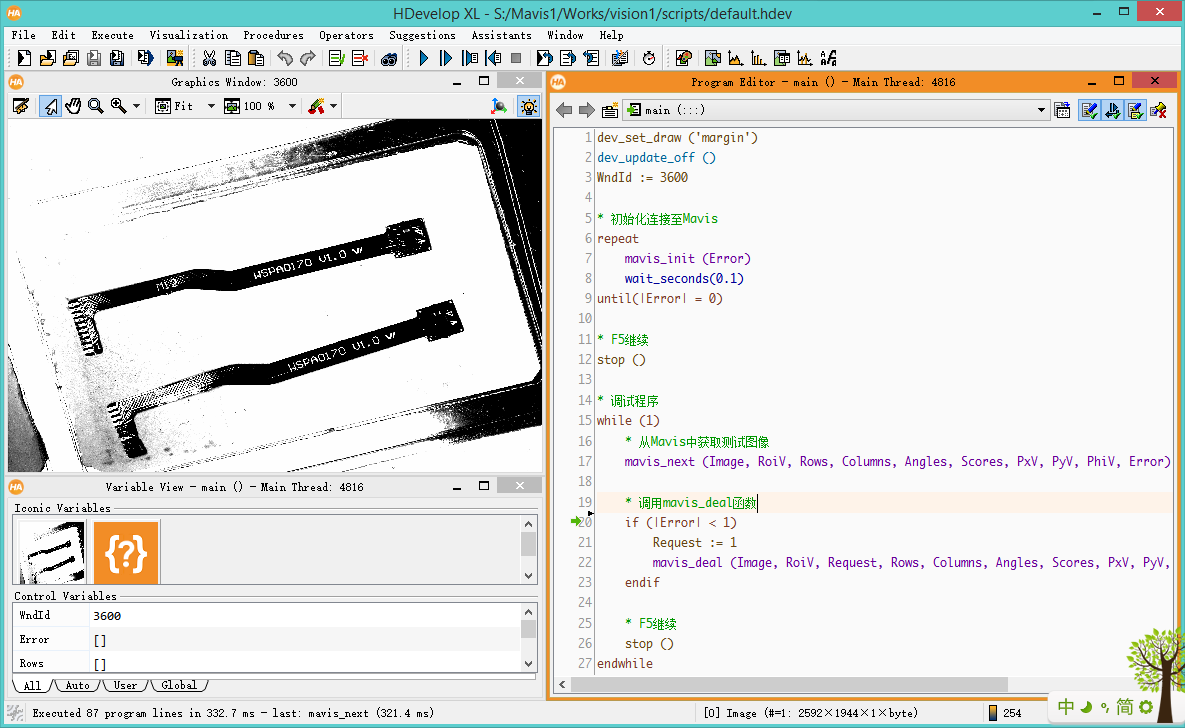Select the magnifying glass zoom tool
The width and height of the screenshot is (1185, 728).
95,107
